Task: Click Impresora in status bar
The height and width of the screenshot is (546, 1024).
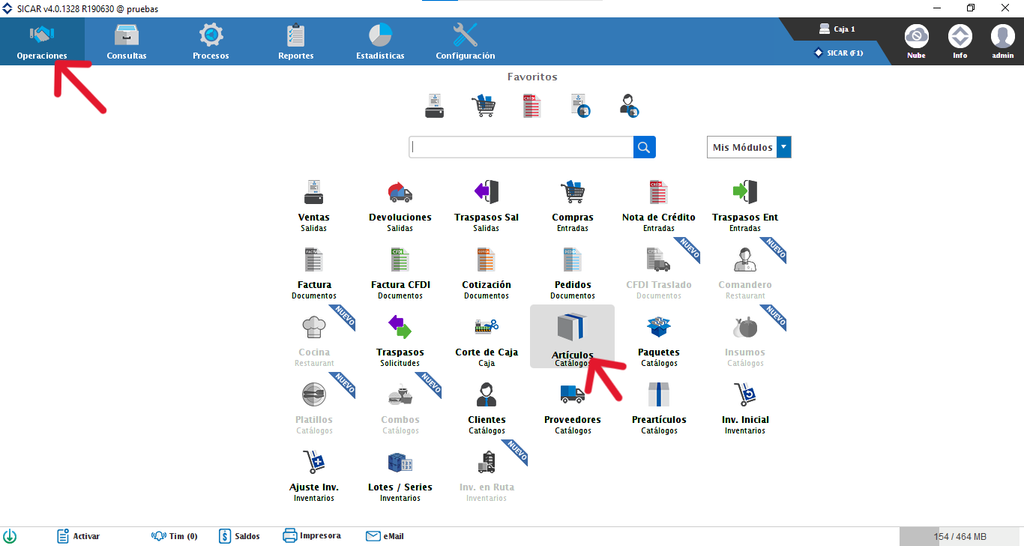Action: [x=312, y=536]
